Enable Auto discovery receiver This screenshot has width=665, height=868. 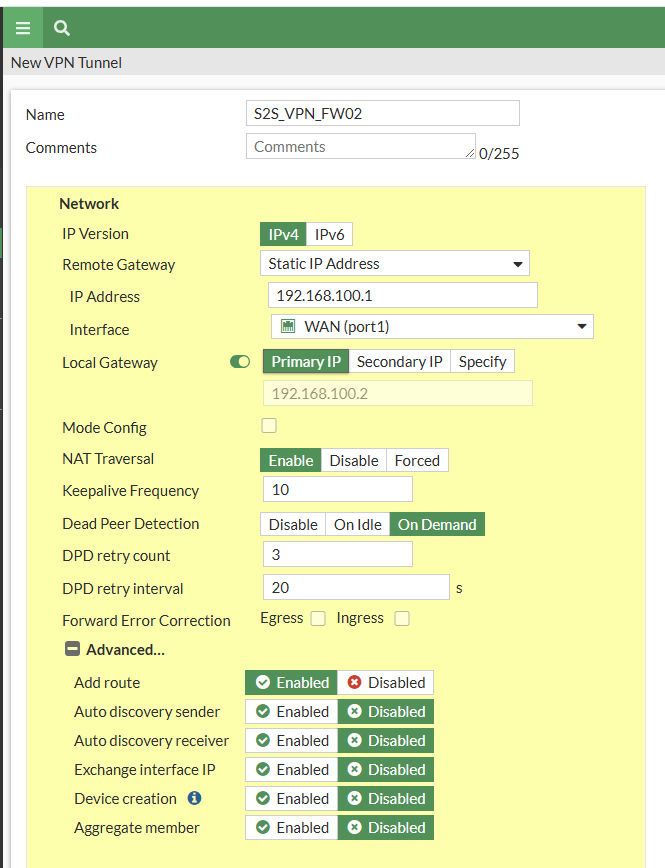point(291,741)
